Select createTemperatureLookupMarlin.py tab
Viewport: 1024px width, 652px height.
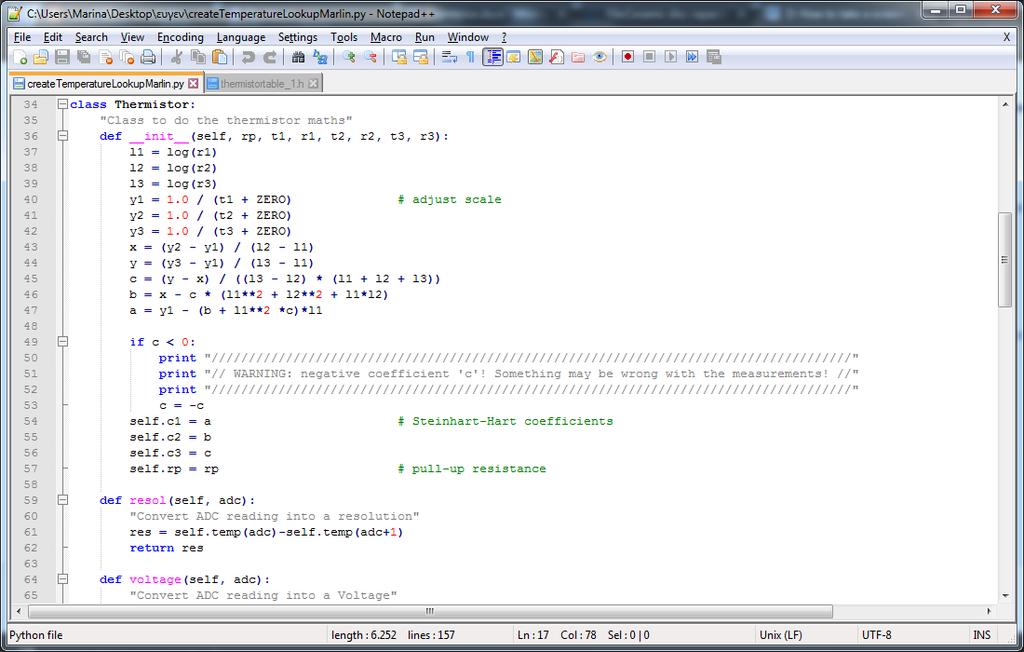point(106,84)
